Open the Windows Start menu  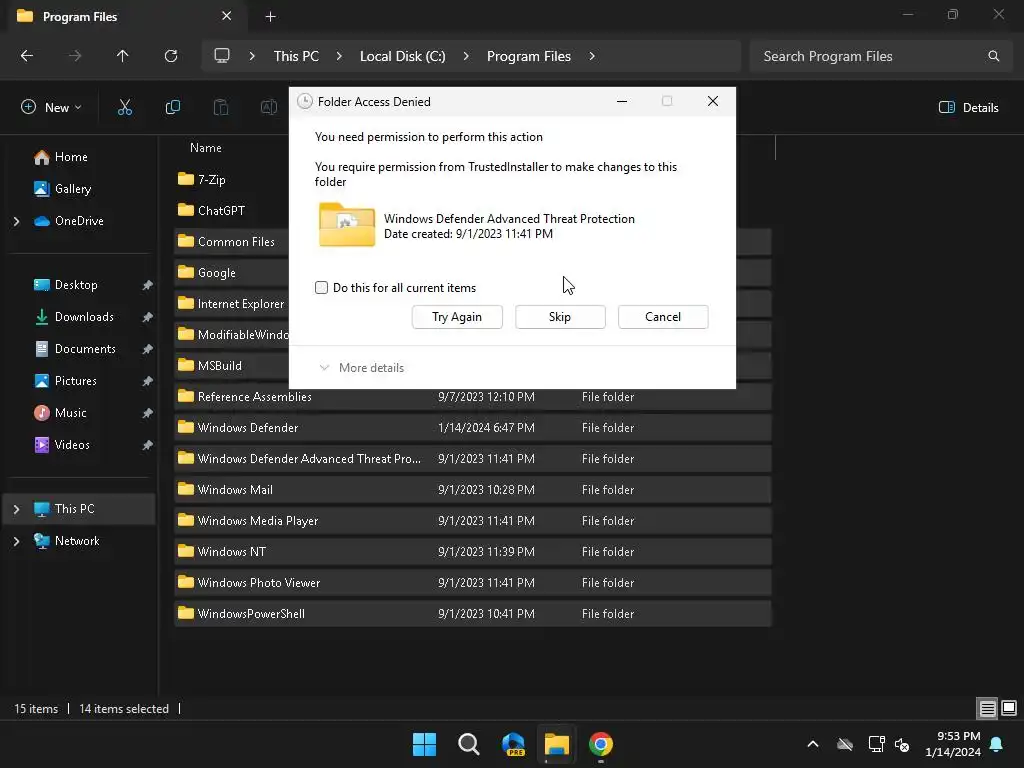tap(424, 744)
